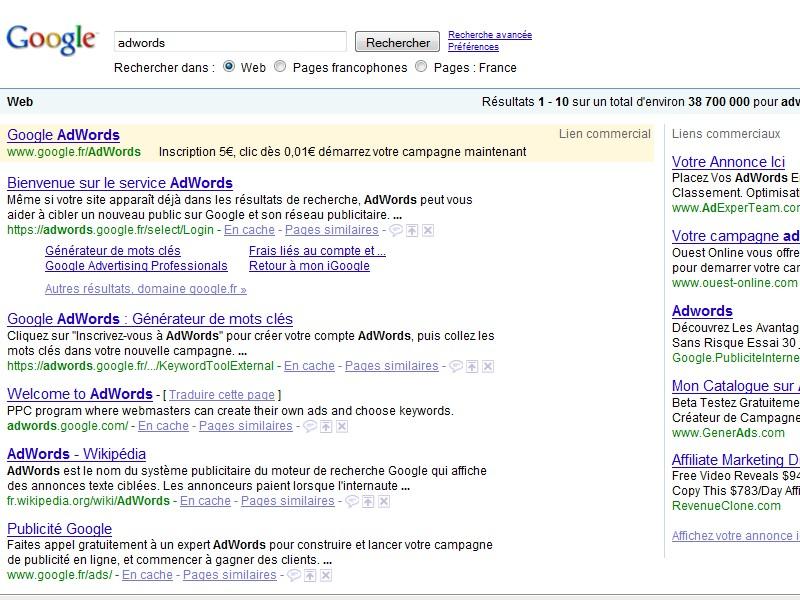Remove the Wikipédia result with X icon
Viewport: 800px width, 600px height.
click(384, 502)
